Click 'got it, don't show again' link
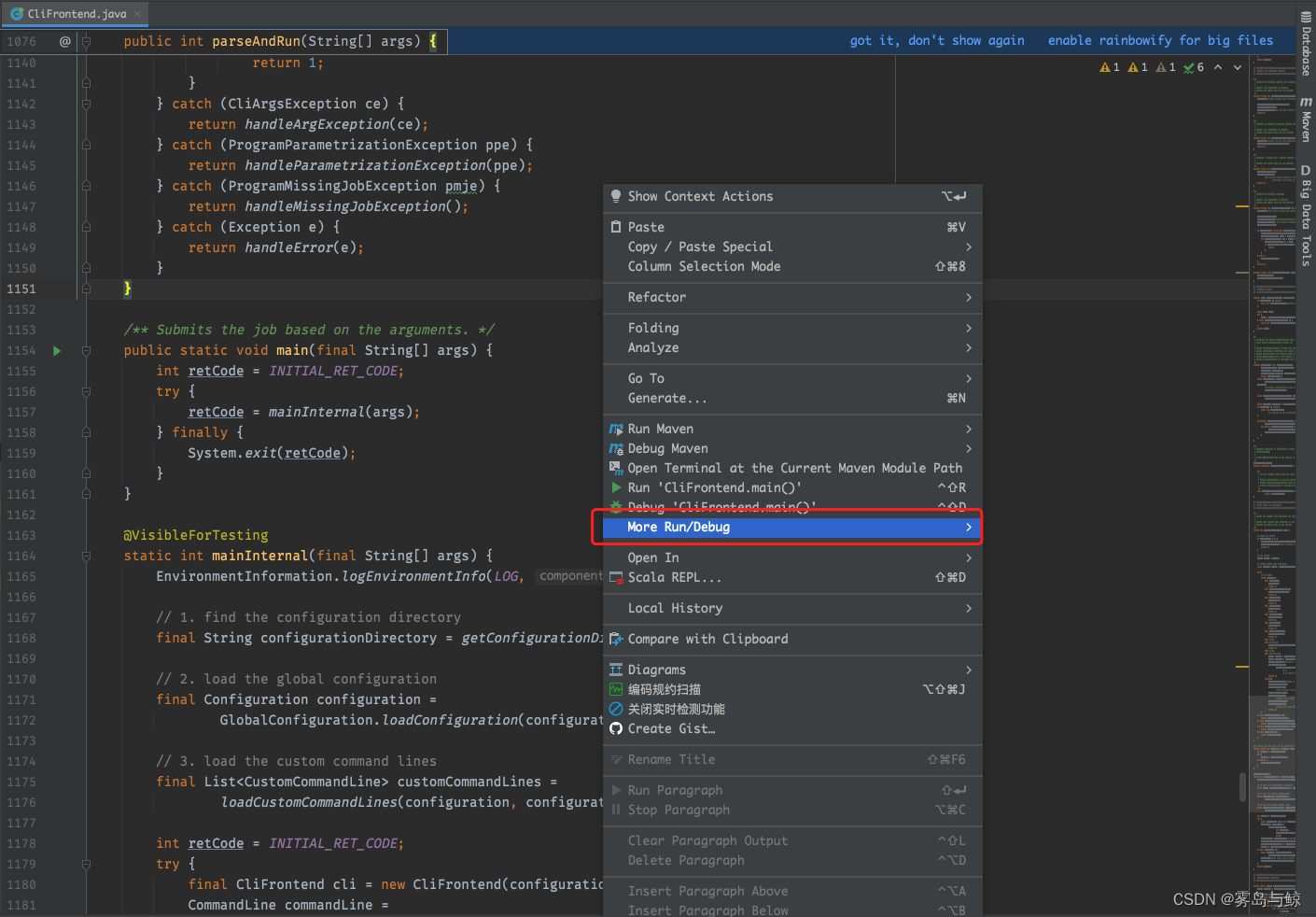Viewport: 1316px width, 917px height. [x=937, y=40]
